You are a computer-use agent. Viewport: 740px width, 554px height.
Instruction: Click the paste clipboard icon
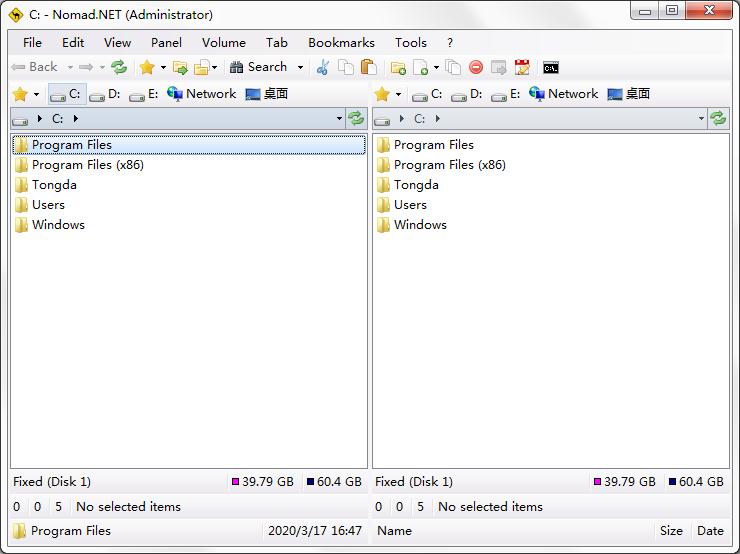pyautogui.click(x=368, y=67)
